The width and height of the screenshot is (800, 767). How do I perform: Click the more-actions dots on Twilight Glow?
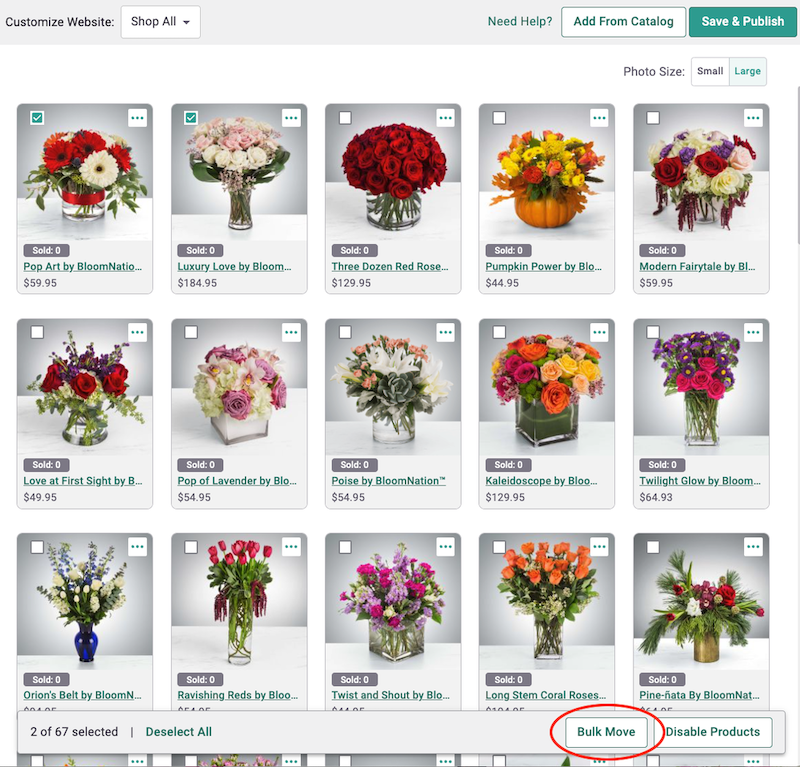point(753,332)
